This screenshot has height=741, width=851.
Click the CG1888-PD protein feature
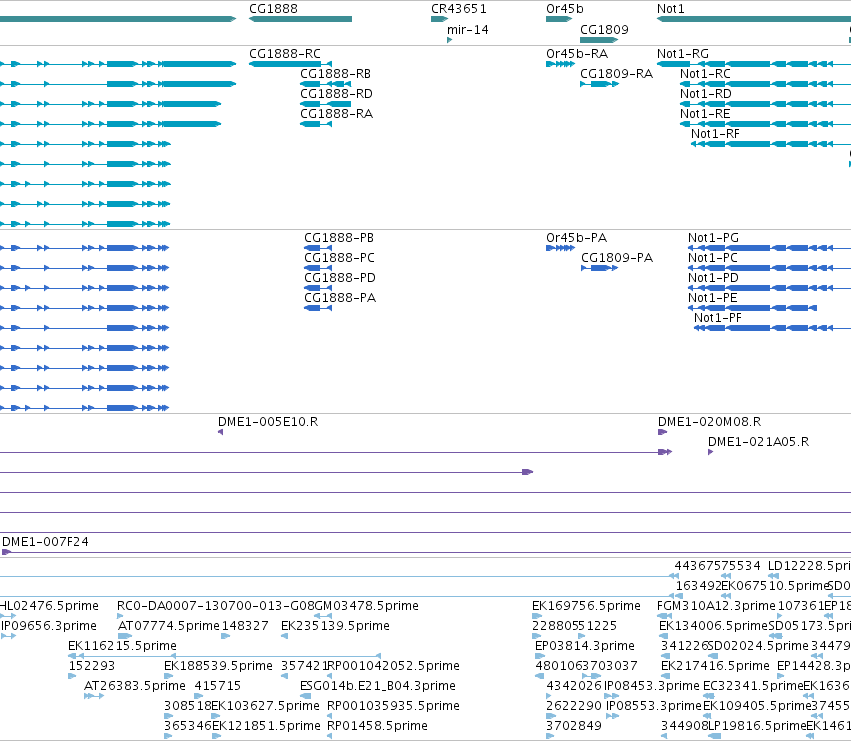click(x=318, y=288)
